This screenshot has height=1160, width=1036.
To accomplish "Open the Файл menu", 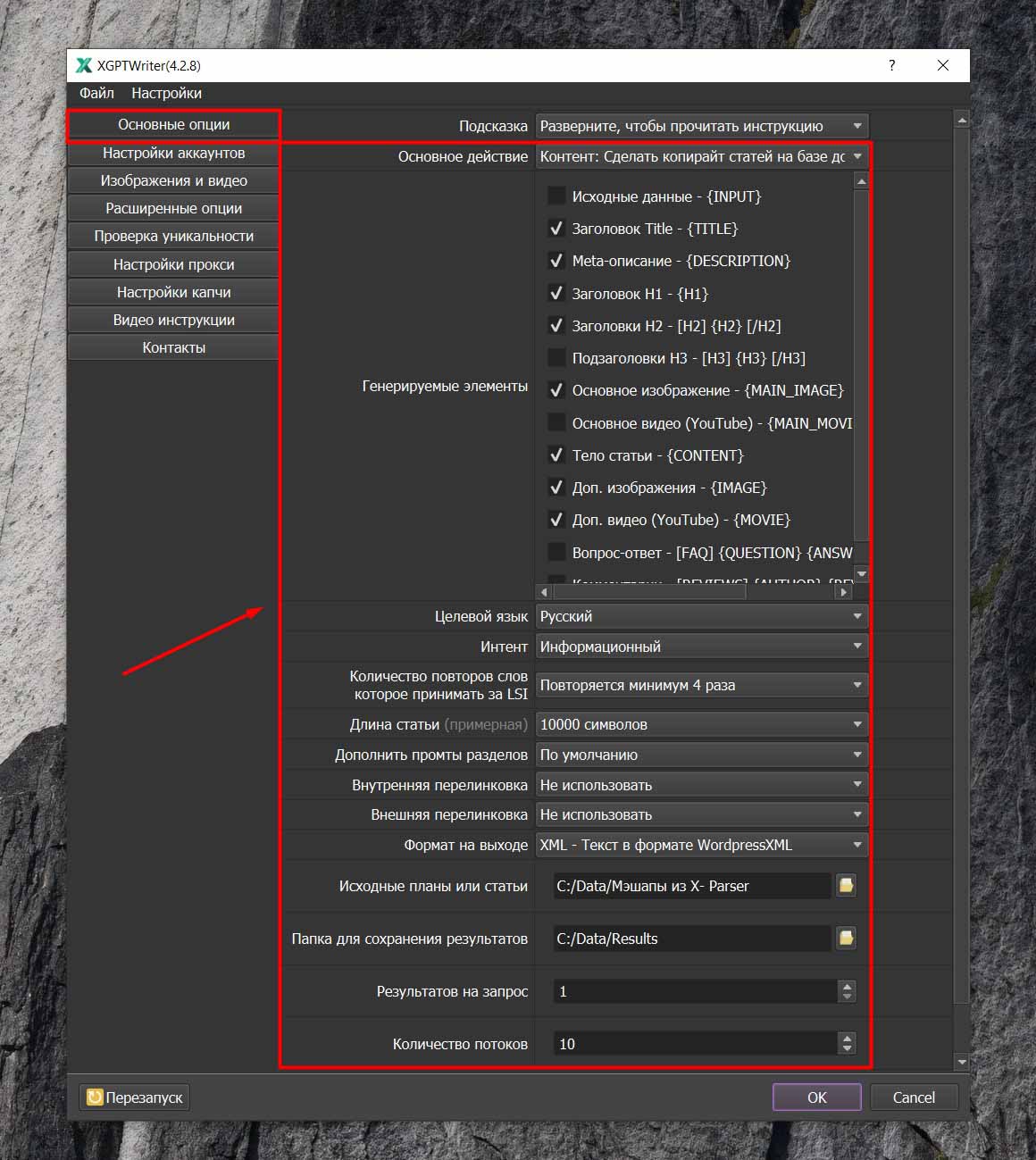I will coord(96,93).
